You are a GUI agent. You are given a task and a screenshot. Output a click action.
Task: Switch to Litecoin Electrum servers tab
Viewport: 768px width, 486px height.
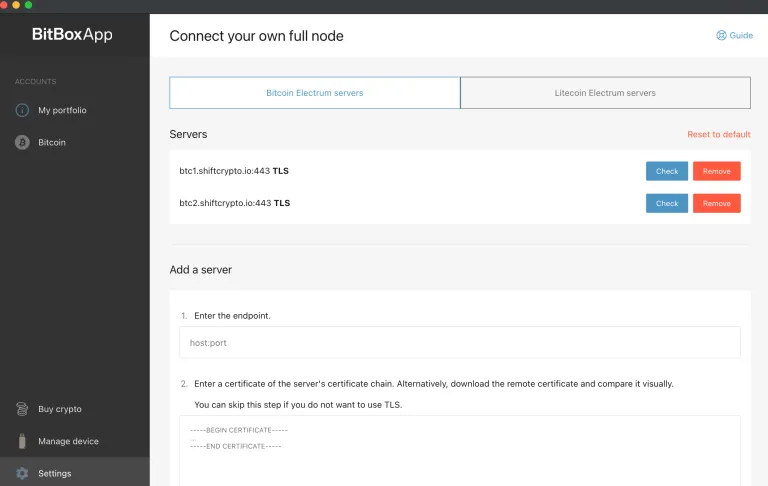[605, 93]
